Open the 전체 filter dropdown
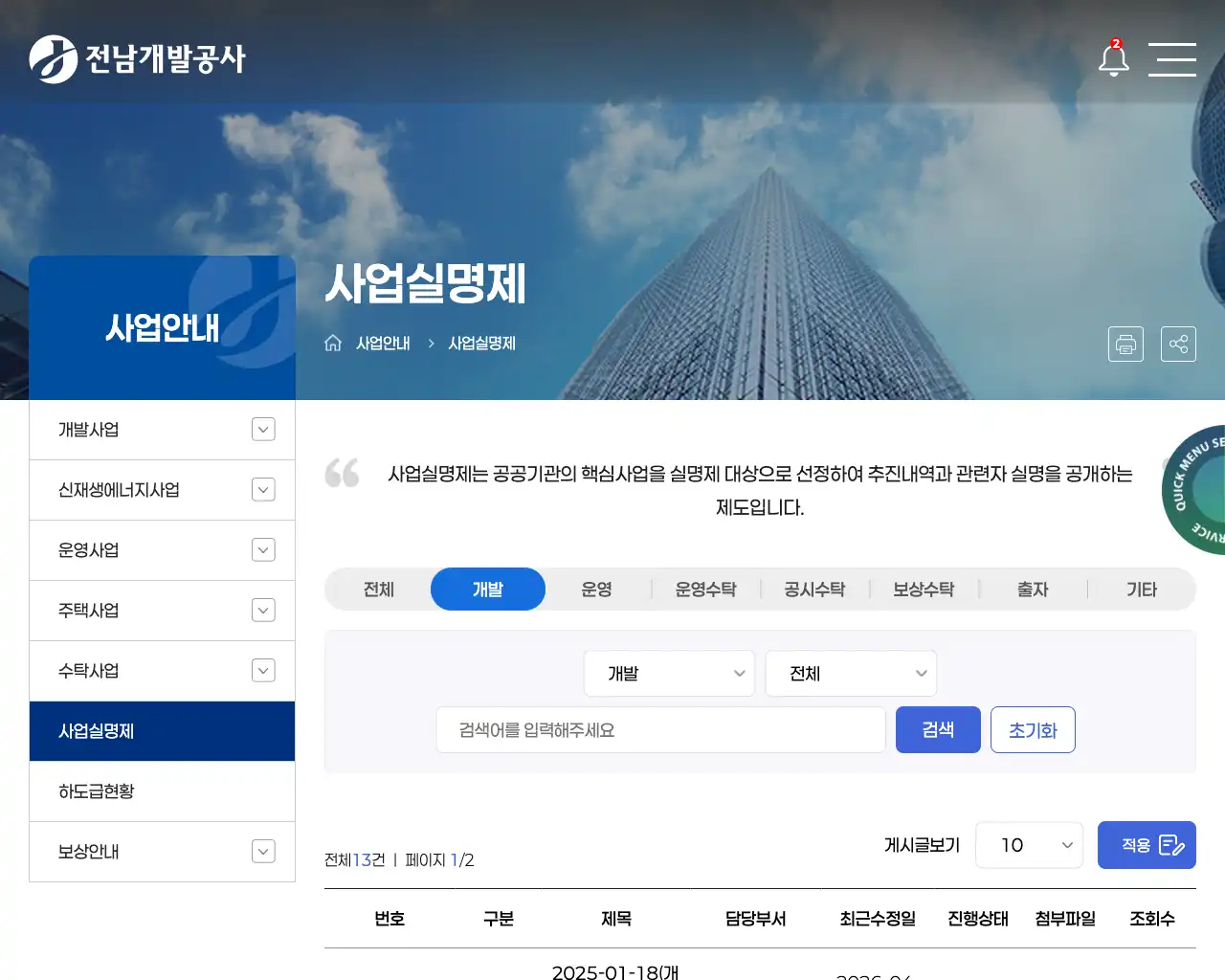1225x980 pixels. (851, 674)
